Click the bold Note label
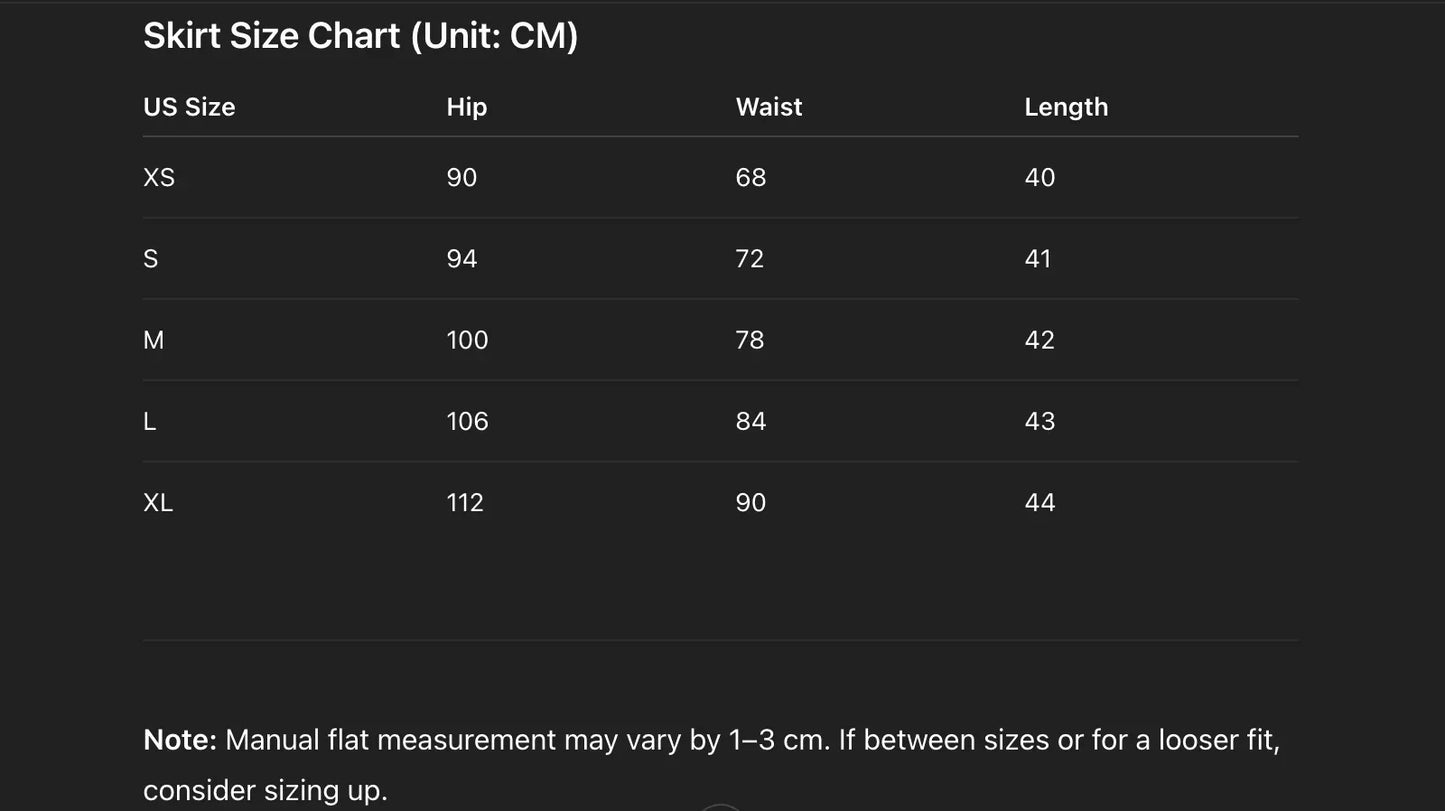1445x811 pixels. 180,740
